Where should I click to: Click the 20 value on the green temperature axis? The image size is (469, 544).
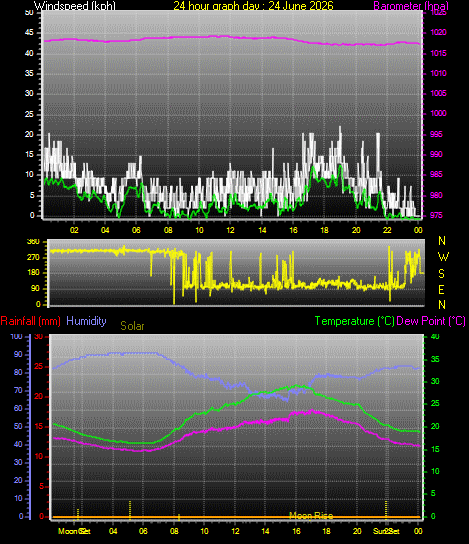pos(435,426)
